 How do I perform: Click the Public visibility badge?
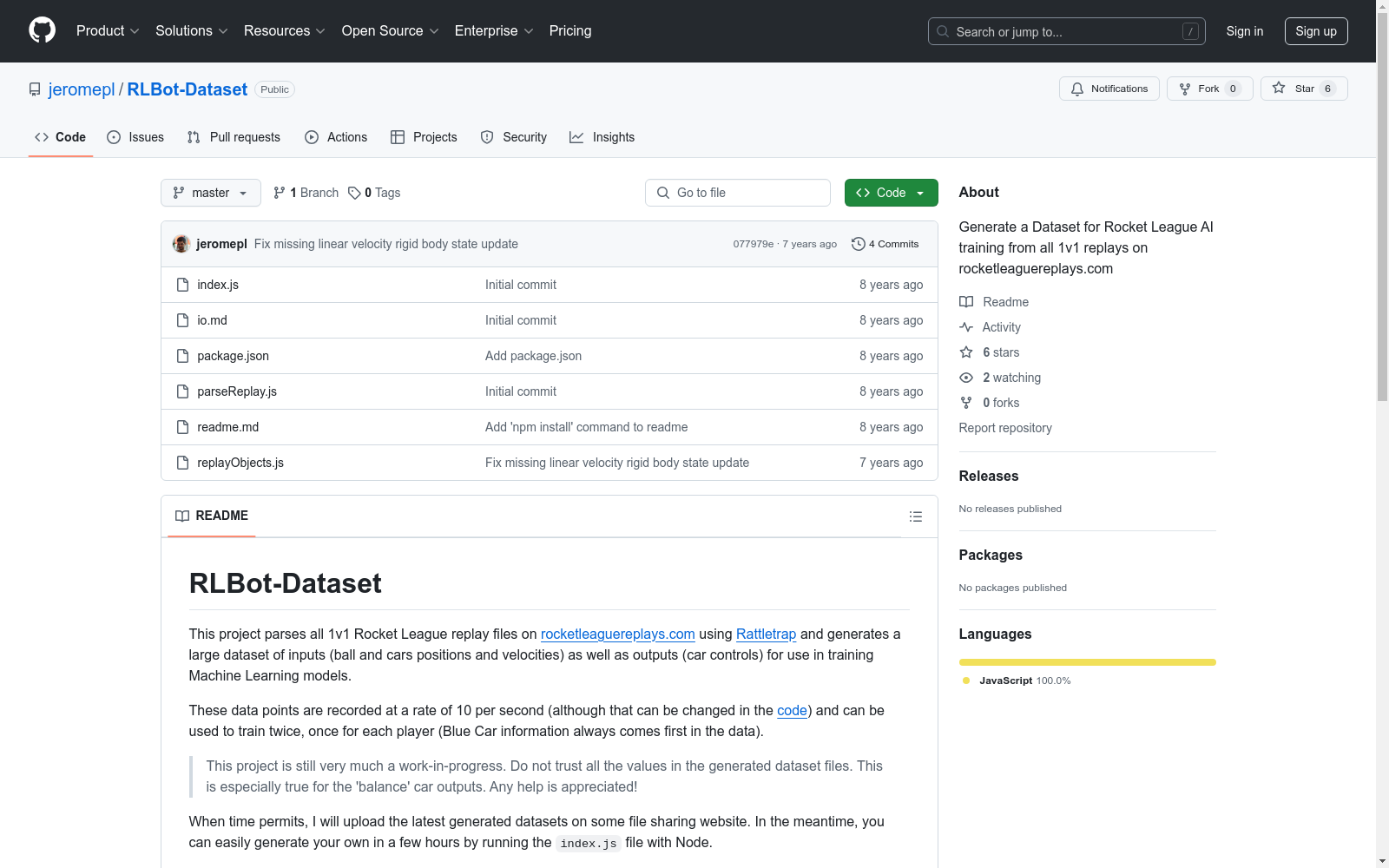click(275, 89)
